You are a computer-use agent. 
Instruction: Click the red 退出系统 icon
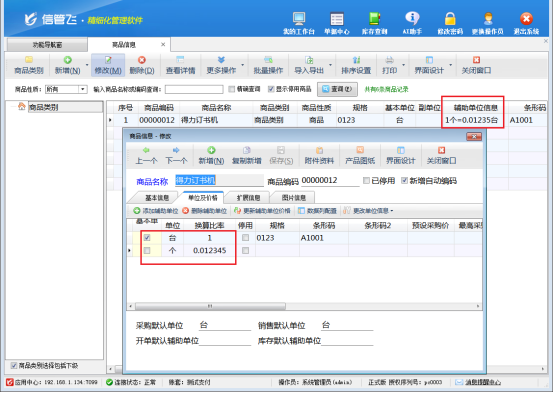526,23
